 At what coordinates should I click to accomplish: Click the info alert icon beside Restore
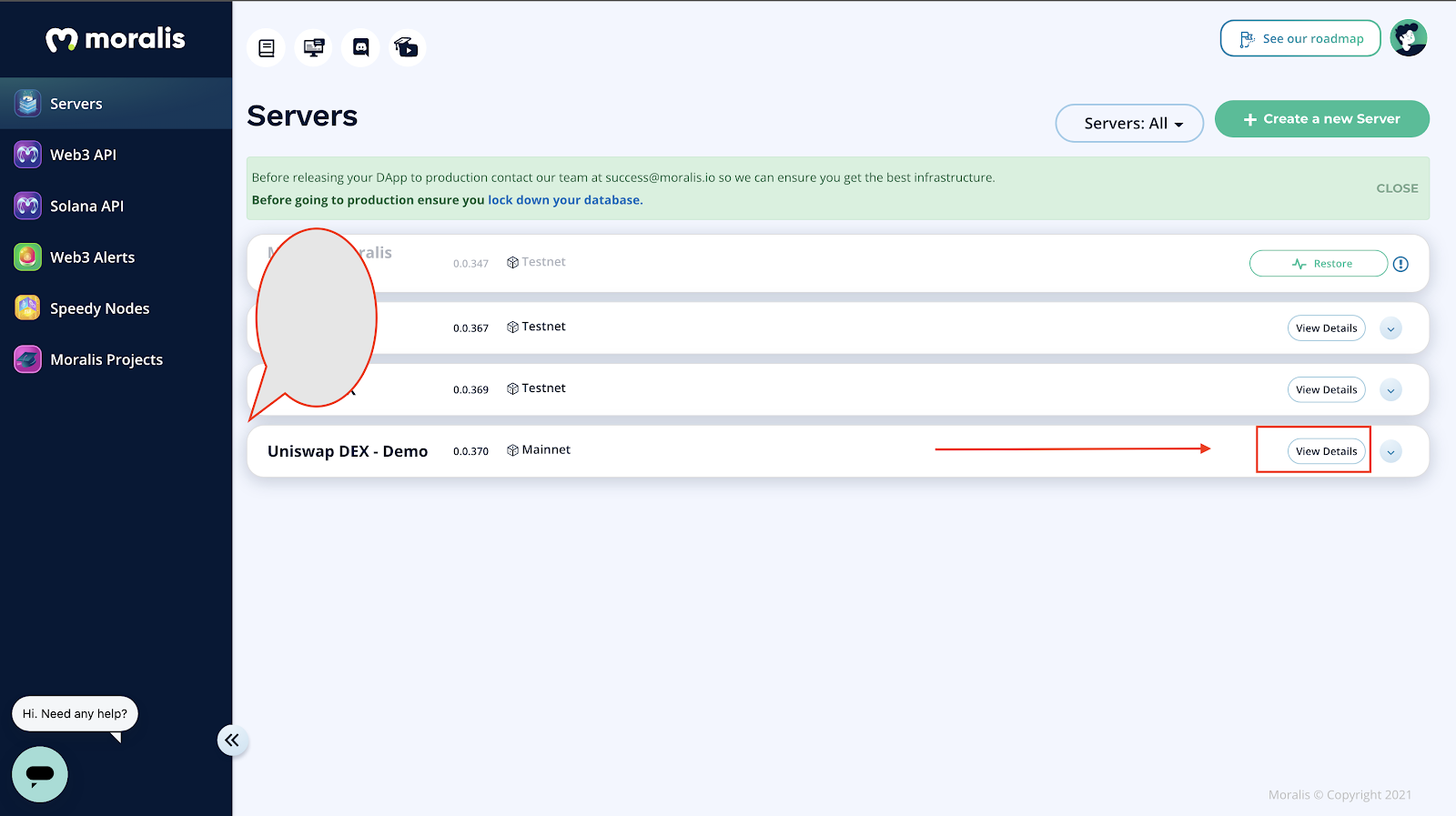1401,264
